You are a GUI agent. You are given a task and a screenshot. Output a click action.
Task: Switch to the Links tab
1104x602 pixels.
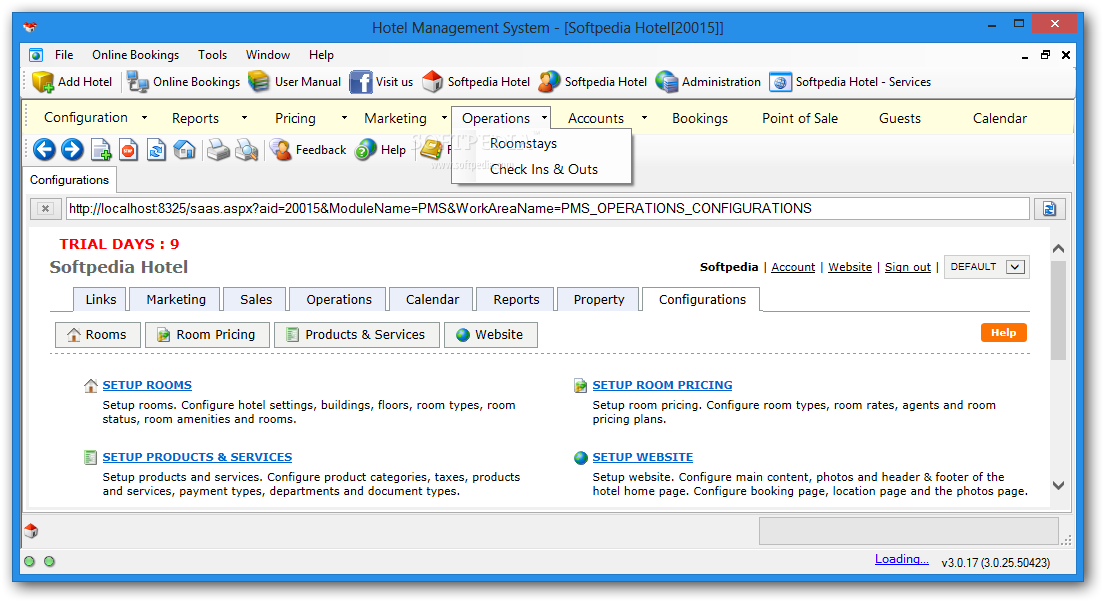point(101,299)
